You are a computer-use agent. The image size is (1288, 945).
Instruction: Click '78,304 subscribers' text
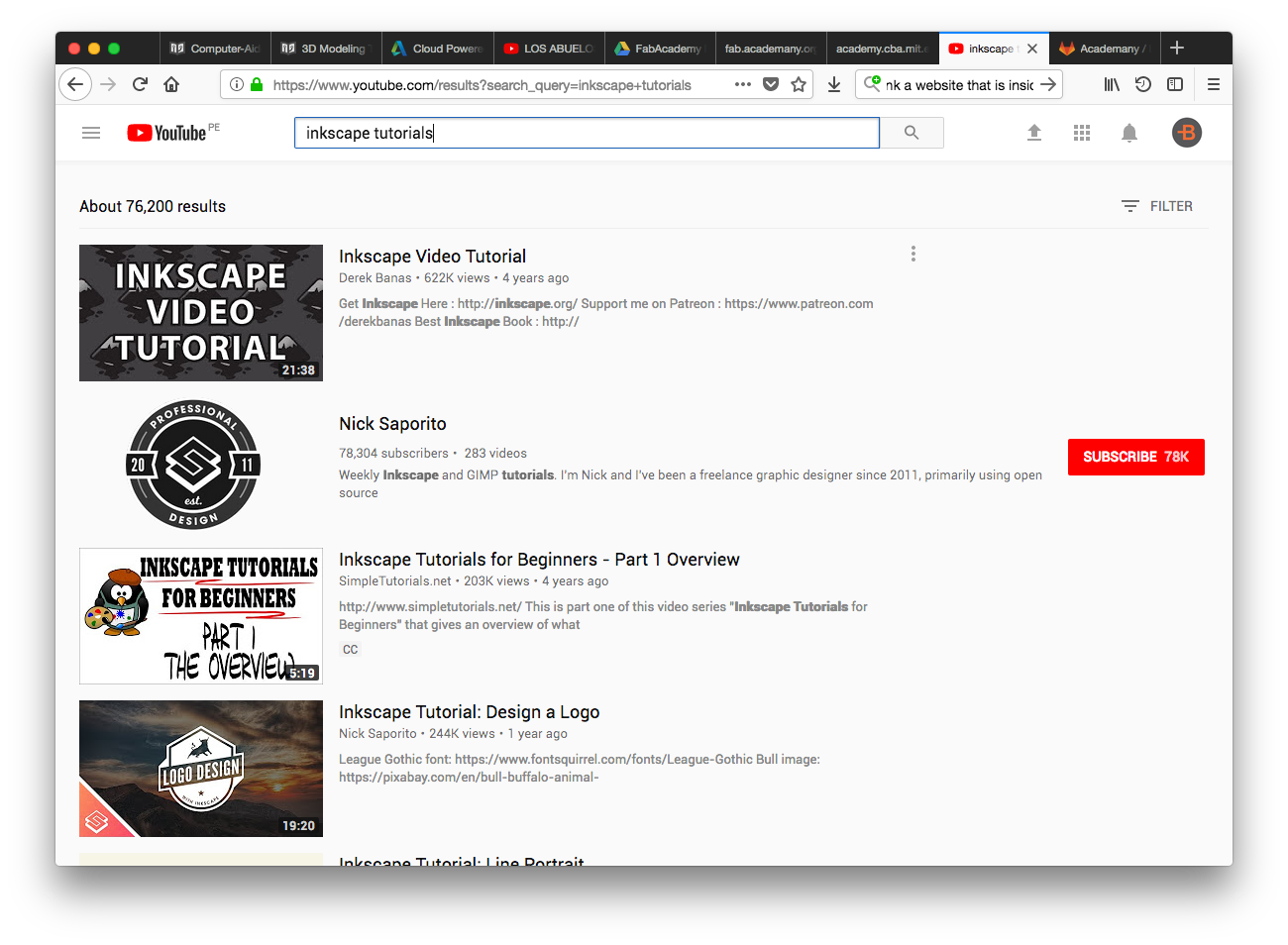click(x=393, y=454)
